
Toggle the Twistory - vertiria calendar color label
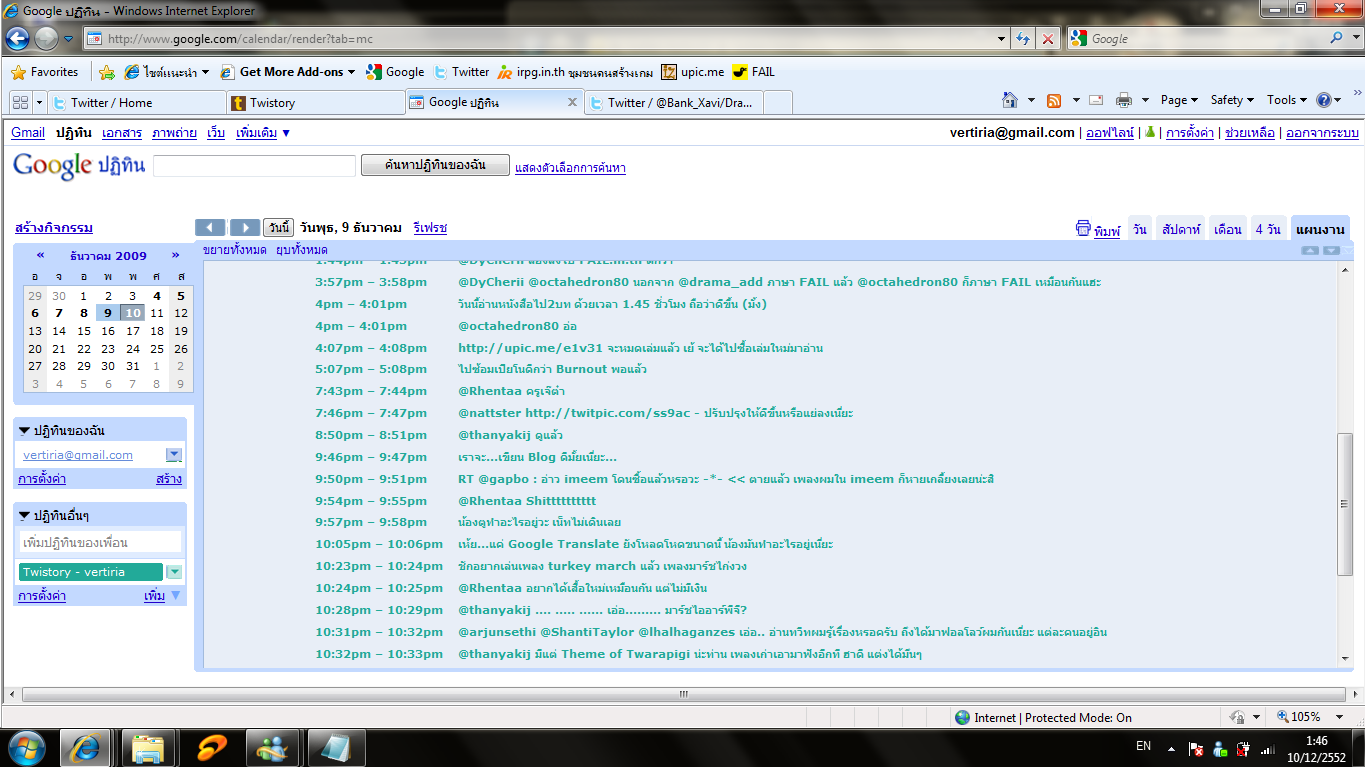(91, 572)
